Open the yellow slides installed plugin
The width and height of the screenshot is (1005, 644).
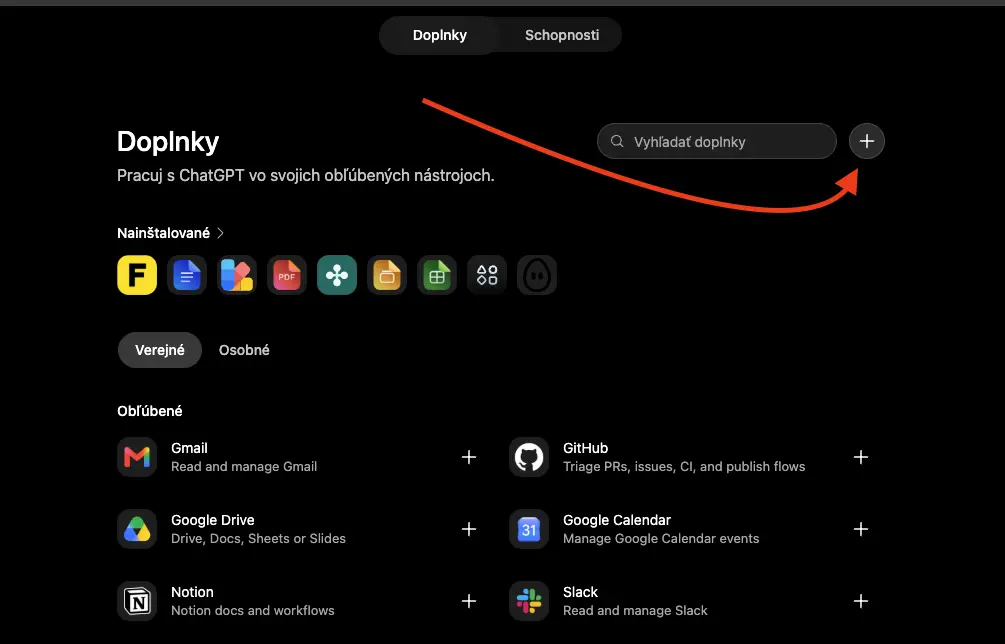click(x=387, y=275)
